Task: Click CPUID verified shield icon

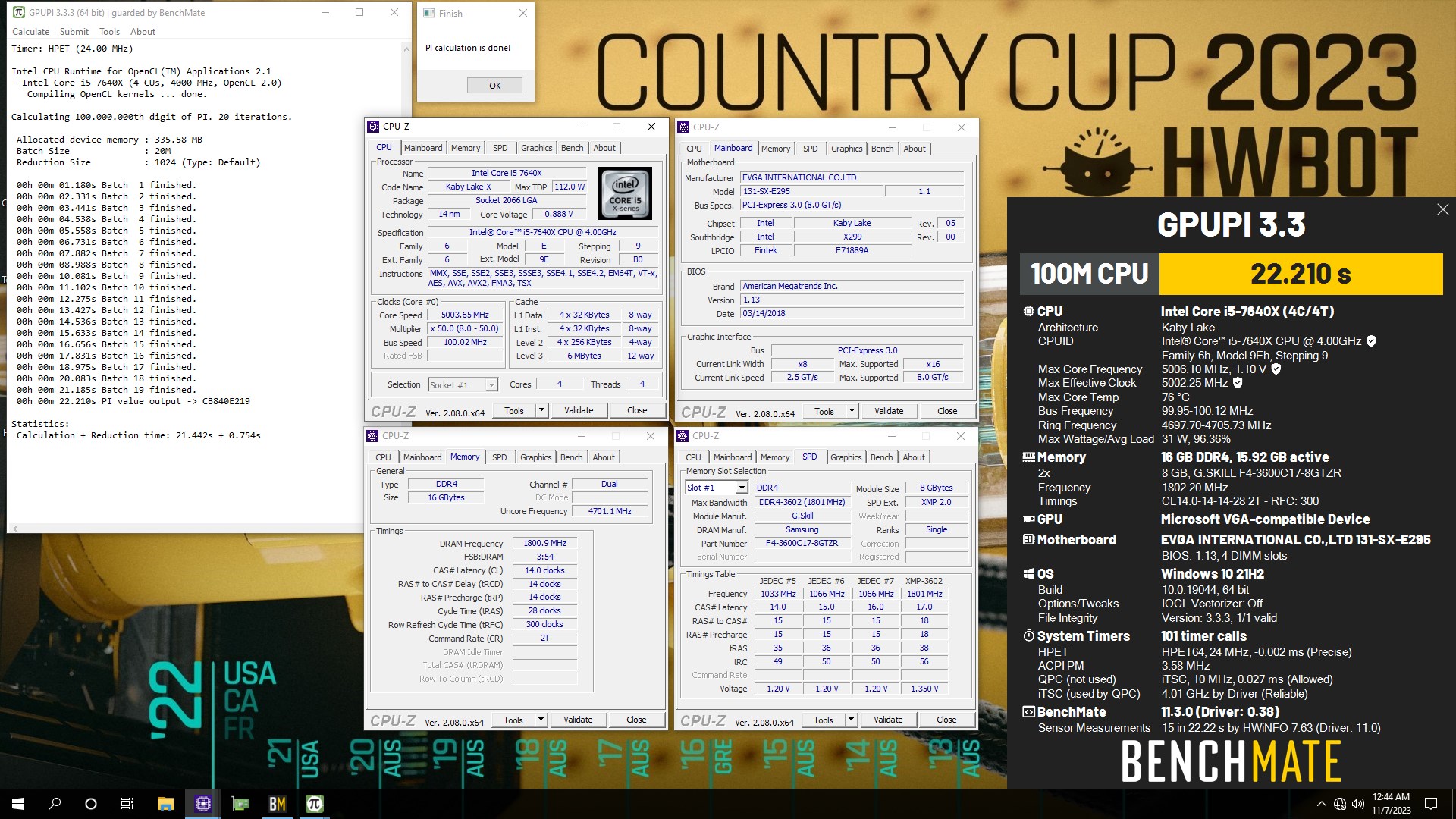Action: (x=1371, y=341)
